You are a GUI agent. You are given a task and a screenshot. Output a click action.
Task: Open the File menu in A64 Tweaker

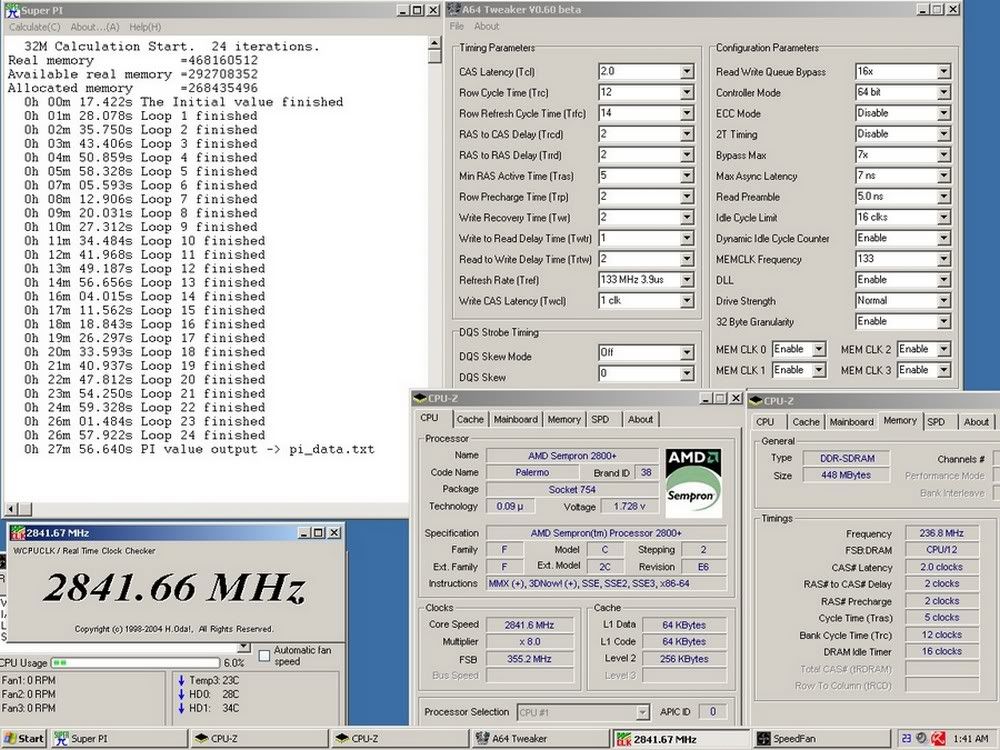tap(457, 26)
